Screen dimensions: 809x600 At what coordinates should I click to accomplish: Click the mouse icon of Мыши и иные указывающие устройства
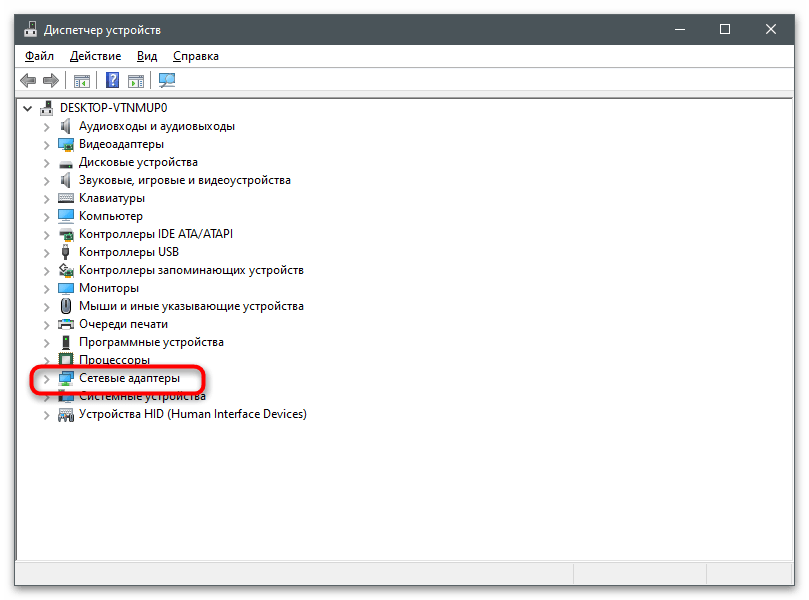tap(66, 306)
